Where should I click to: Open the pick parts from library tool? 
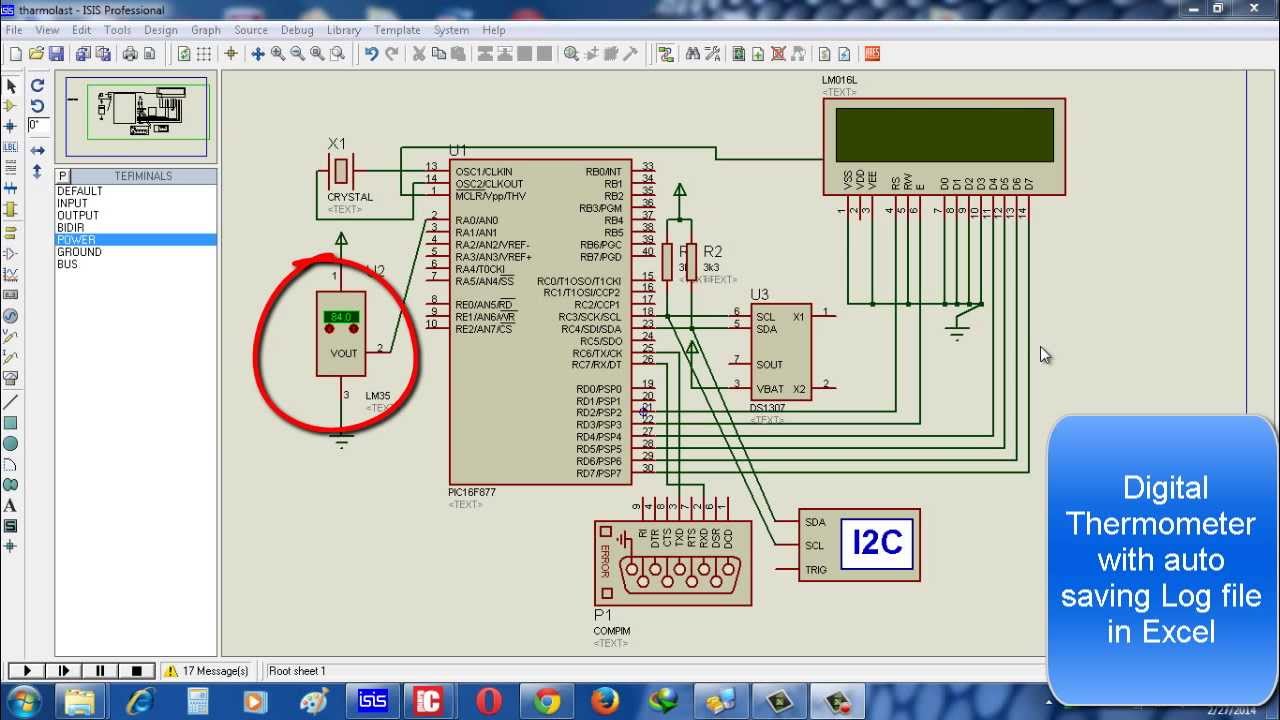pyautogui.click(x=571, y=54)
